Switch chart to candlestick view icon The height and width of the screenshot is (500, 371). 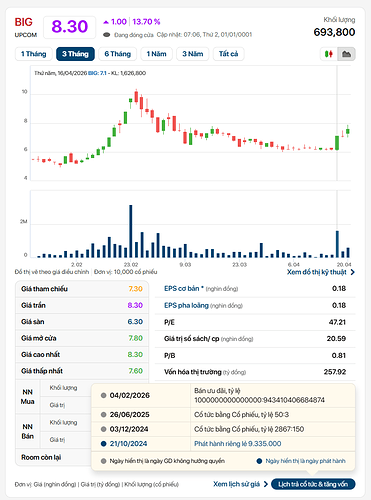pyautogui.click(x=329, y=54)
